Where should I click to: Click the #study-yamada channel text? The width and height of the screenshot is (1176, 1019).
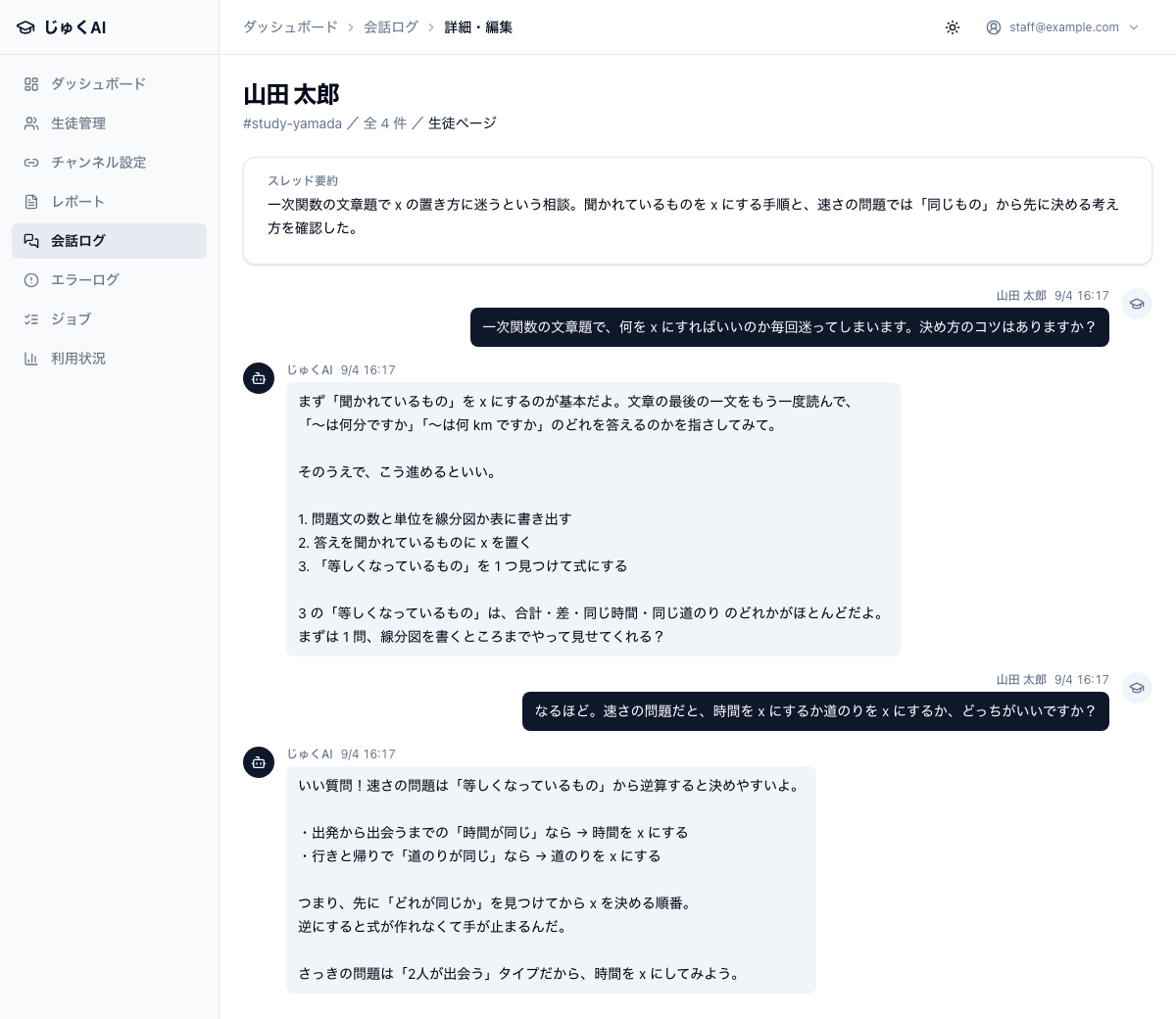(x=292, y=123)
